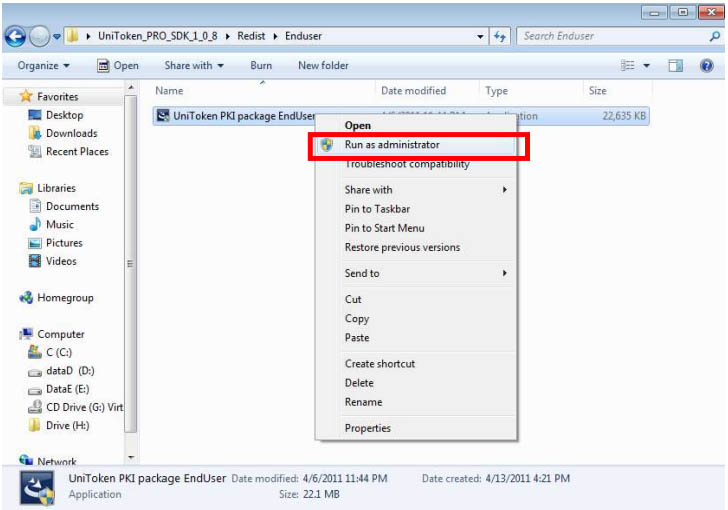Sort by the Date modified column
Image resolution: width=728 pixels, height=510 pixels.
coord(413,91)
